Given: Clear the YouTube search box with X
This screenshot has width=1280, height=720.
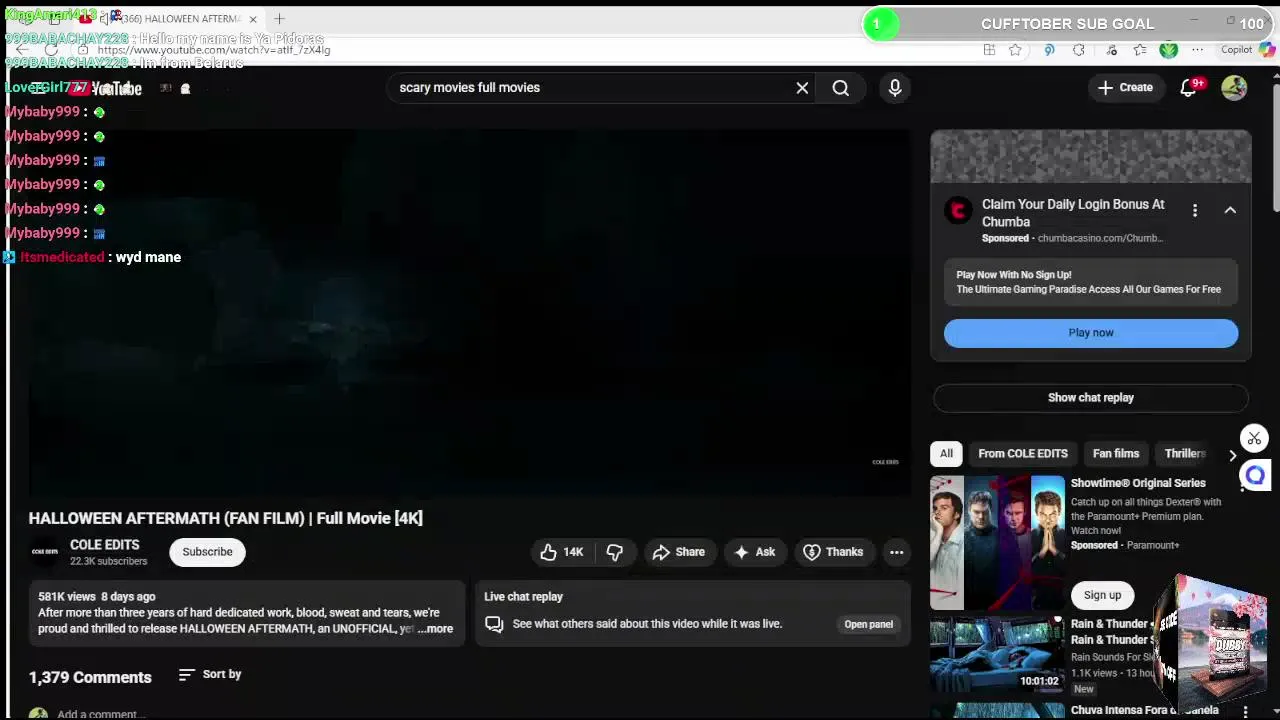Looking at the screenshot, I should (802, 88).
